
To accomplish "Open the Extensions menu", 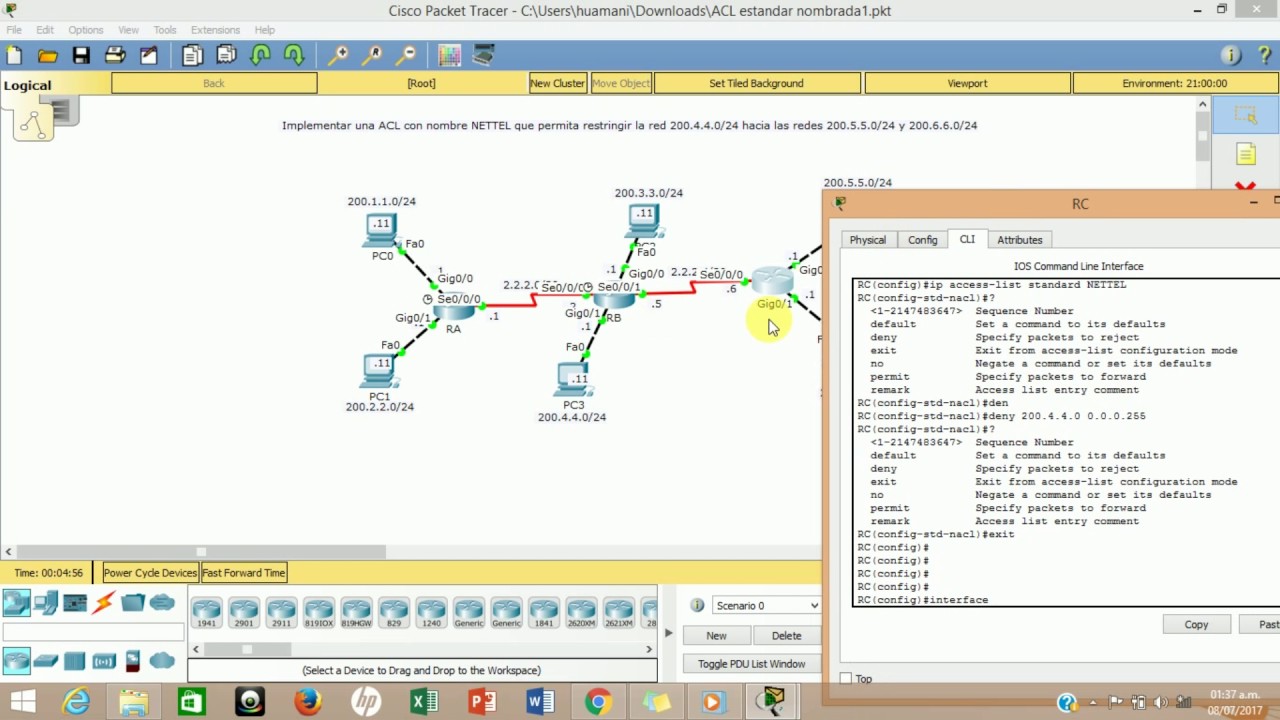I will 215,30.
